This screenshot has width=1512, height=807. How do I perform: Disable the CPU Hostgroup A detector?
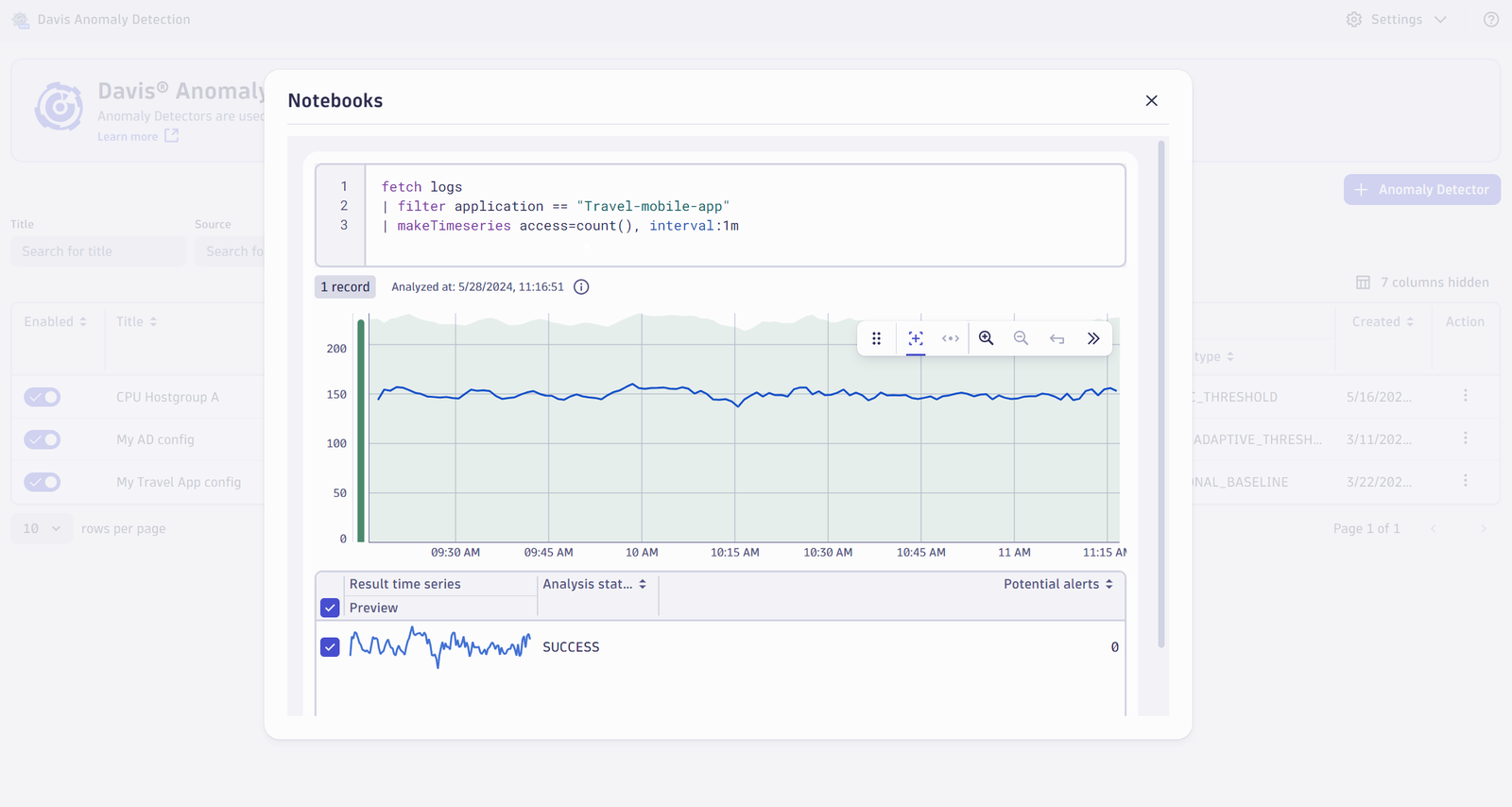tap(43, 397)
